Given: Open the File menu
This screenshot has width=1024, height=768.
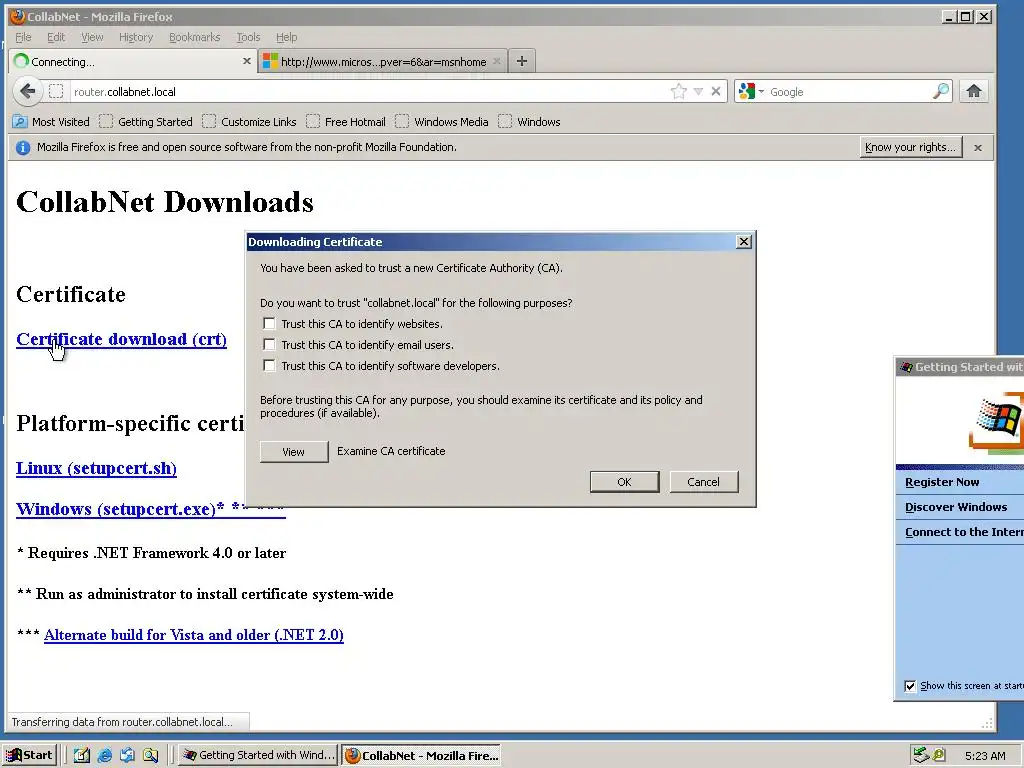Looking at the screenshot, I should 23,37.
